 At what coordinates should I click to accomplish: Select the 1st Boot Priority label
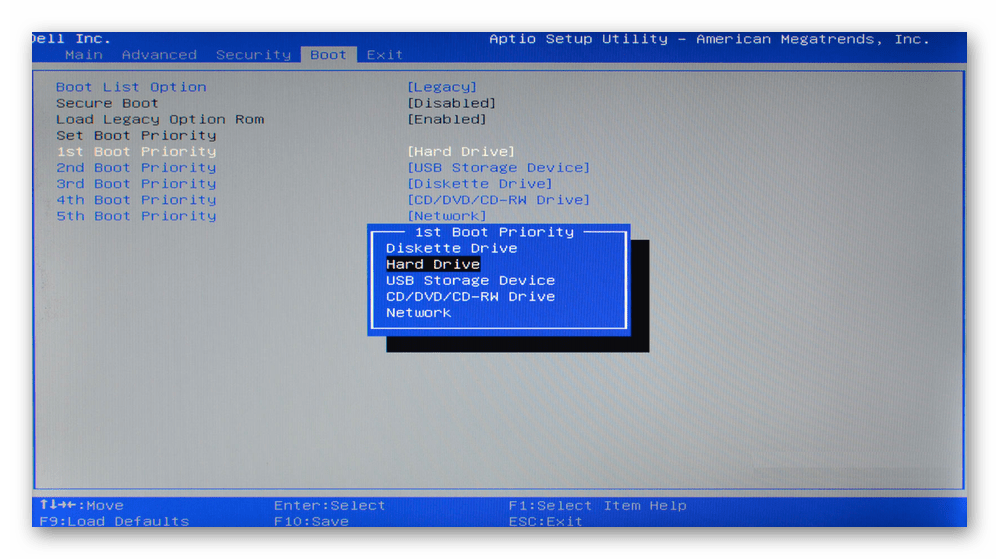136,152
